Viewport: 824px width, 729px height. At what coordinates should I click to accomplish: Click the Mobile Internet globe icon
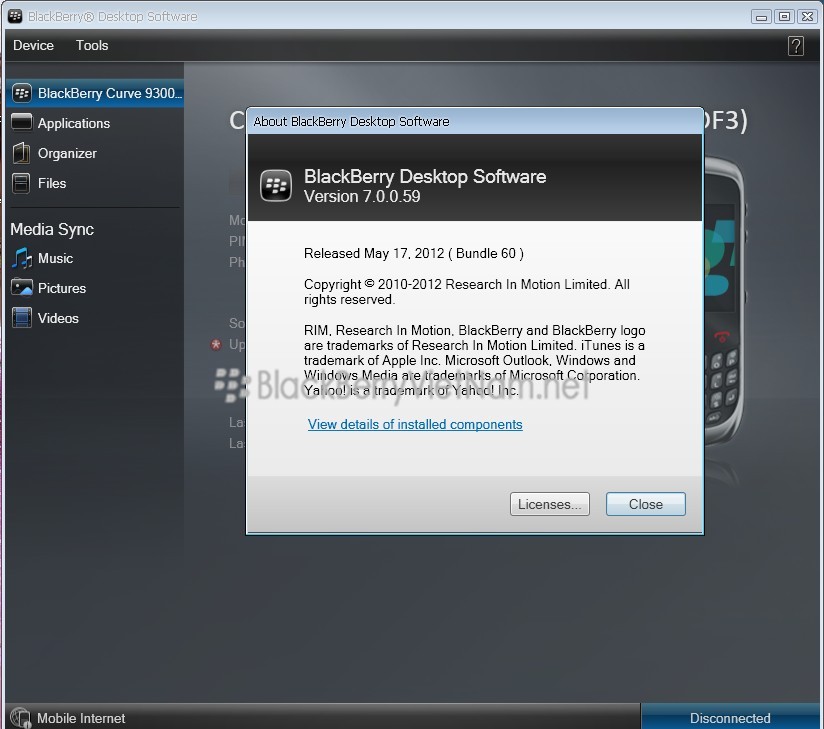tap(21, 717)
